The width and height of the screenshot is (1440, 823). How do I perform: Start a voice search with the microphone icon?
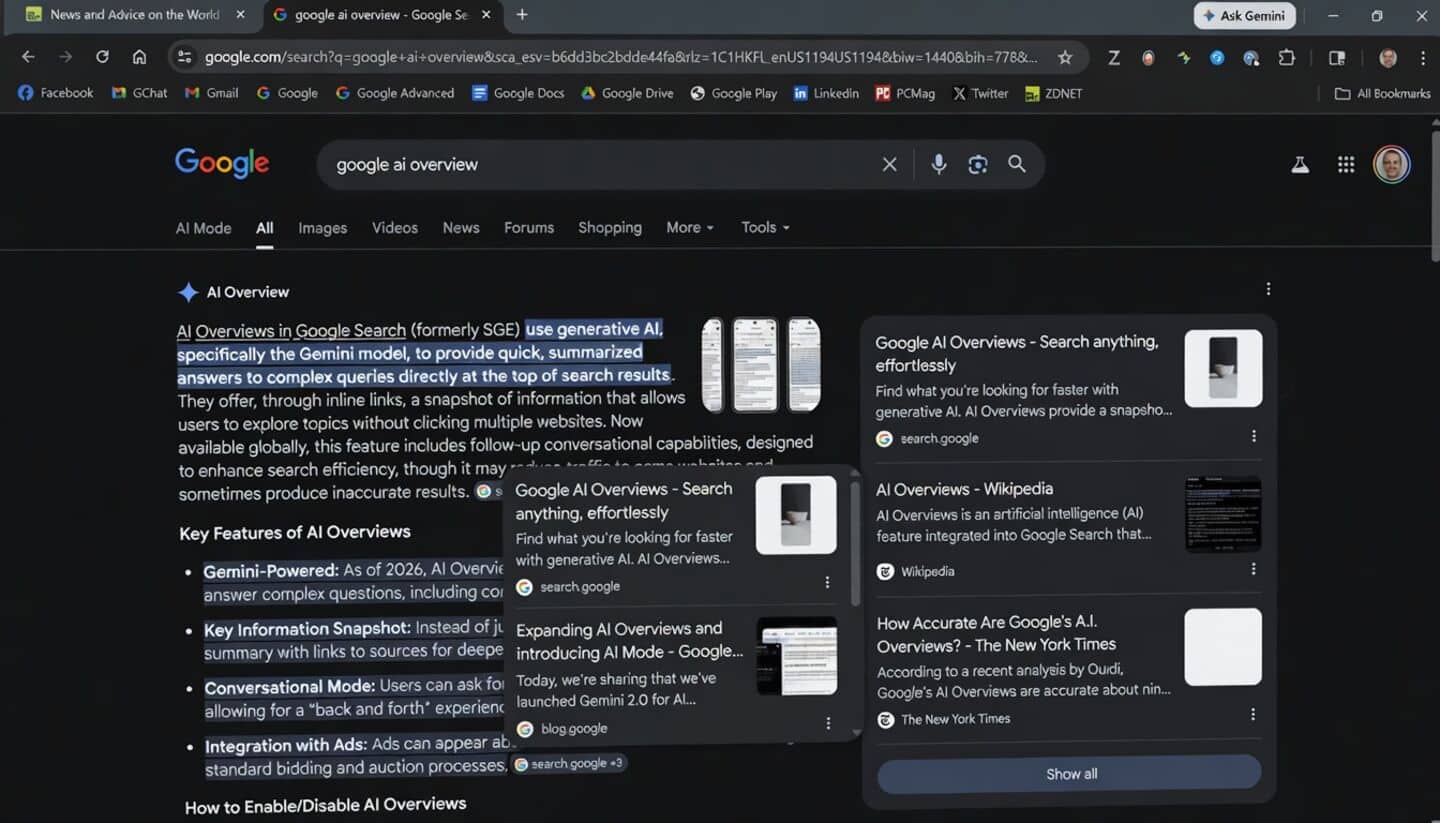point(938,165)
